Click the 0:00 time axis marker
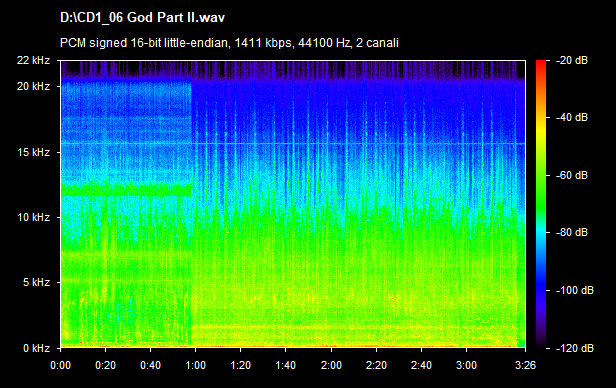 [60, 365]
